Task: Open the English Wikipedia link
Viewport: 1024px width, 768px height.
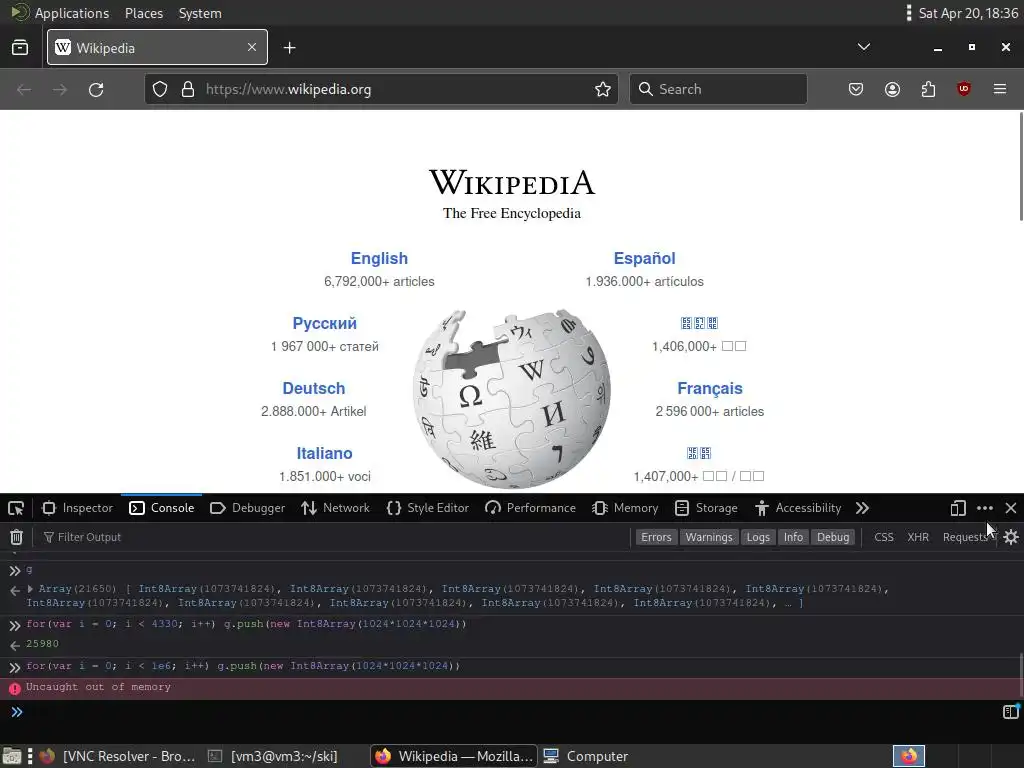Action: click(379, 259)
